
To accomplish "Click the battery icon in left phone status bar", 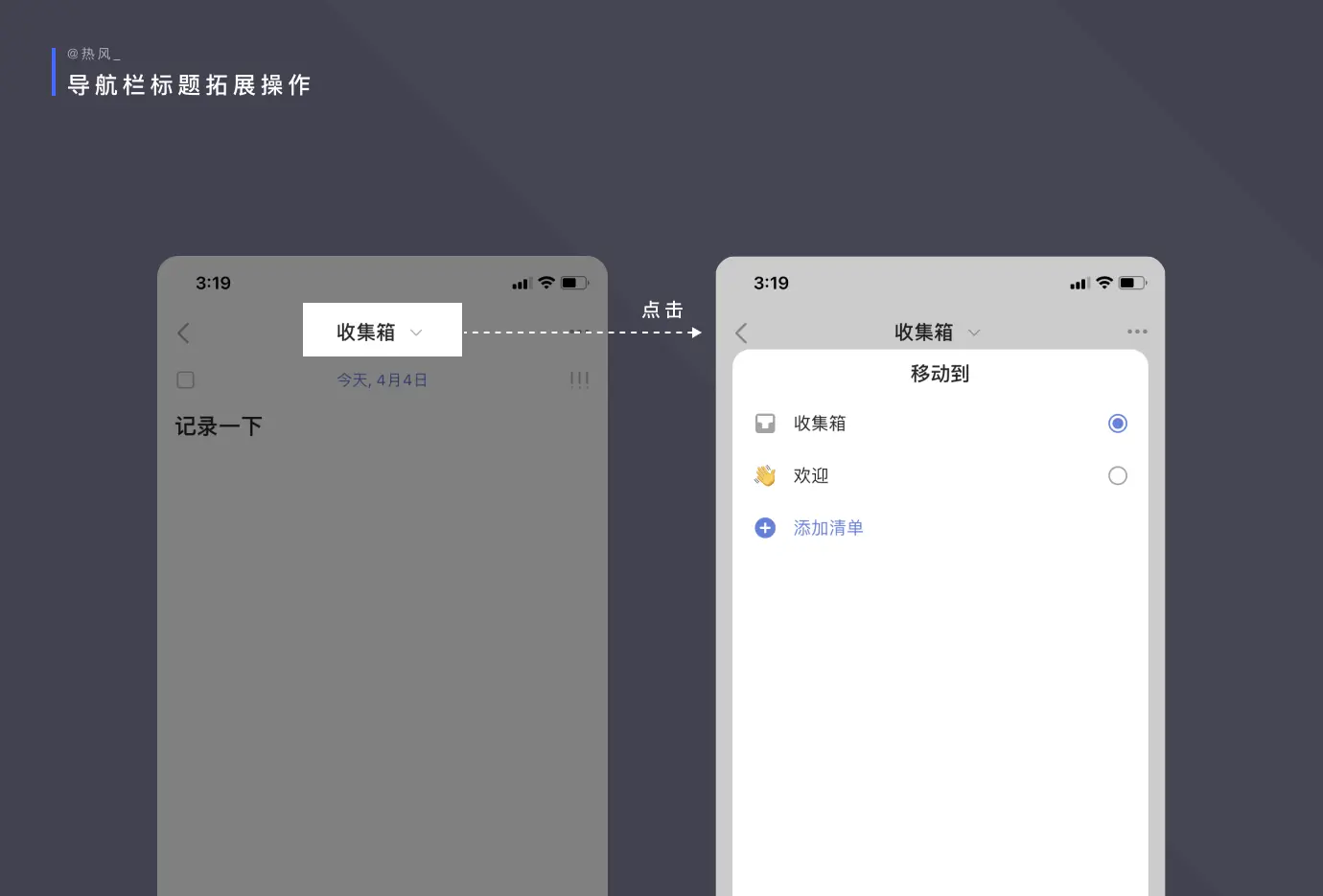I will click(x=575, y=283).
